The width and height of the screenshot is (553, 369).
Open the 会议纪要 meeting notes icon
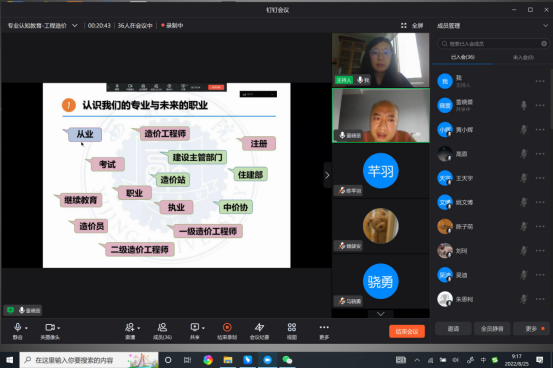coord(259,328)
